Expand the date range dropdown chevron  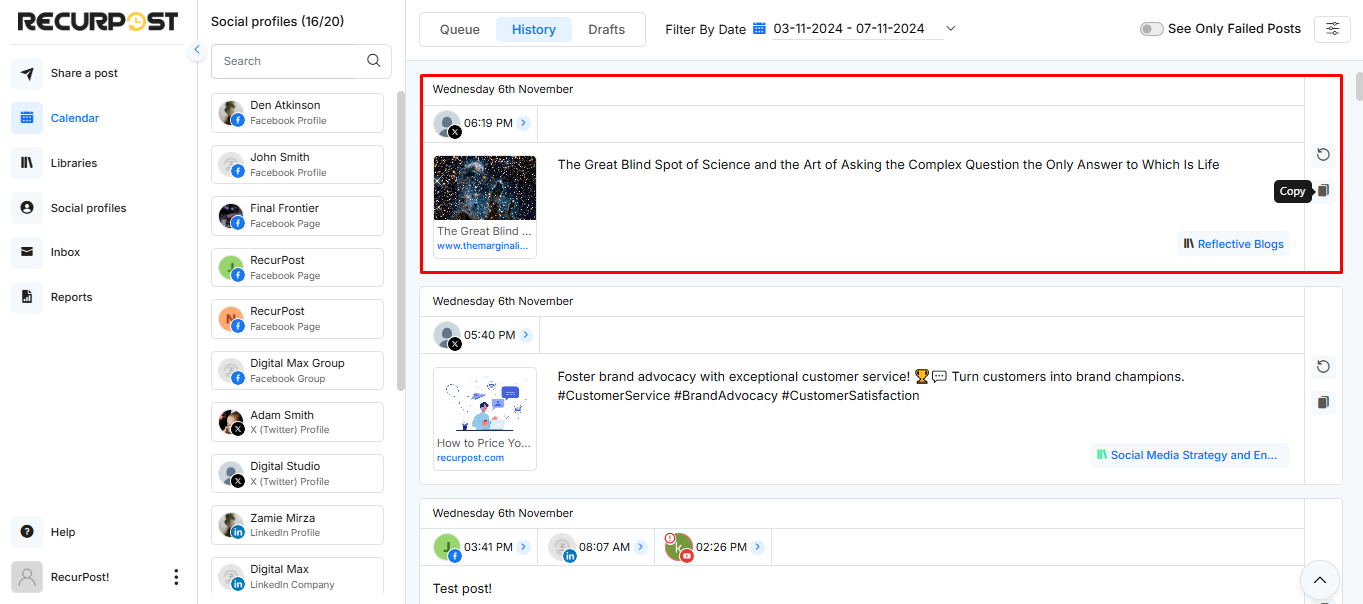(951, 29)
